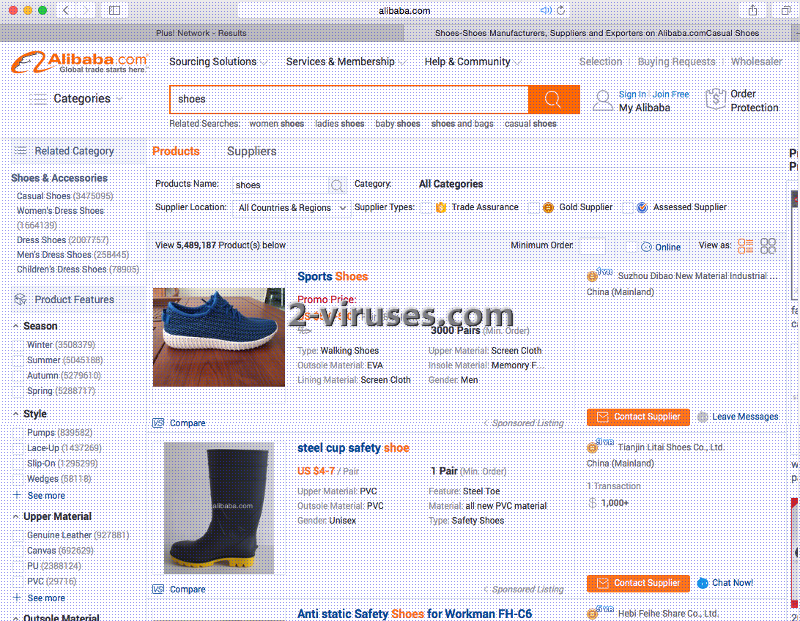This screenshot has height=621, width=800.
Task: Toggle Trade Assurance supplier type filter
Action: point(441,208)
